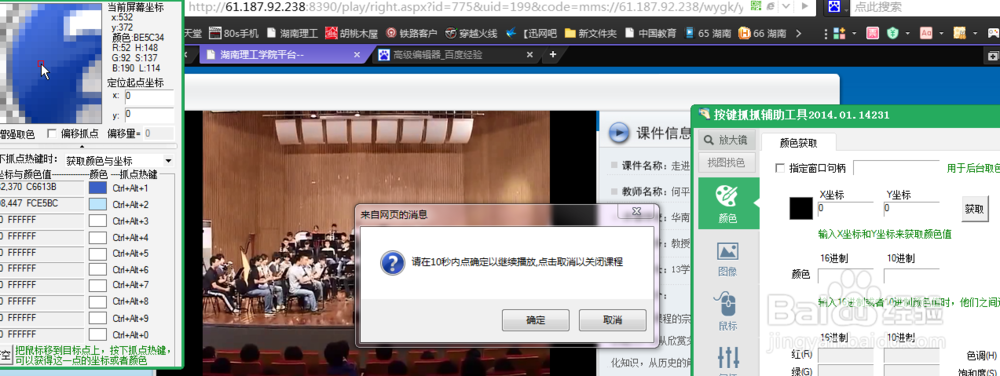Close the 高级编辑器_百度经验 tab
The width and height of the screenshot is (1000, 376).
529,55
